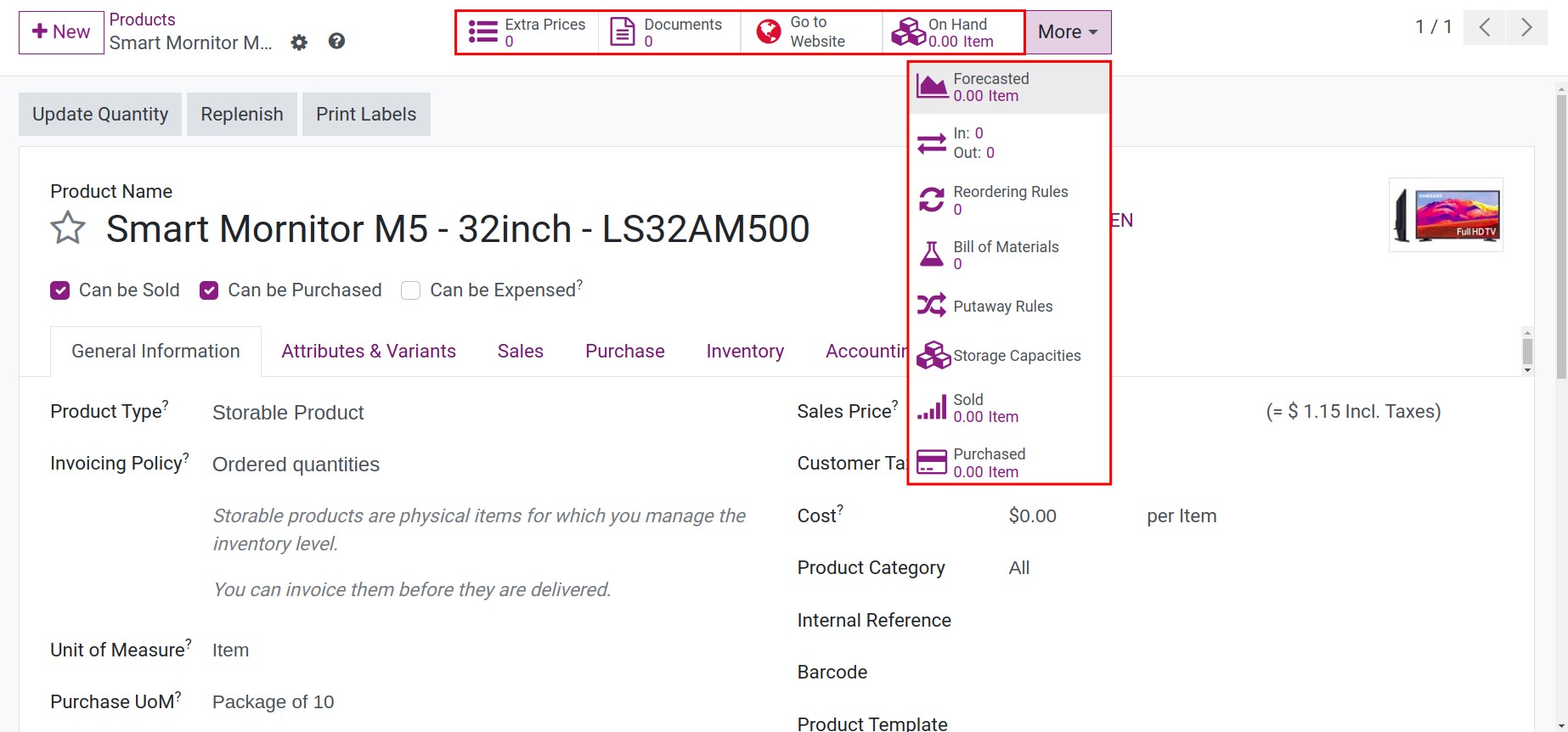The image size is (1568, 732).
Task: Click the Putaway Rules shuffle icon
Action: click(x=932, y=306)
